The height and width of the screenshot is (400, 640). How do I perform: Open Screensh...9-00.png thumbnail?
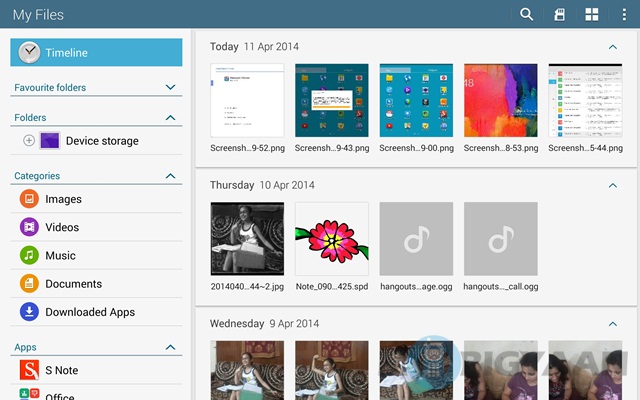[x=416, y=100]
